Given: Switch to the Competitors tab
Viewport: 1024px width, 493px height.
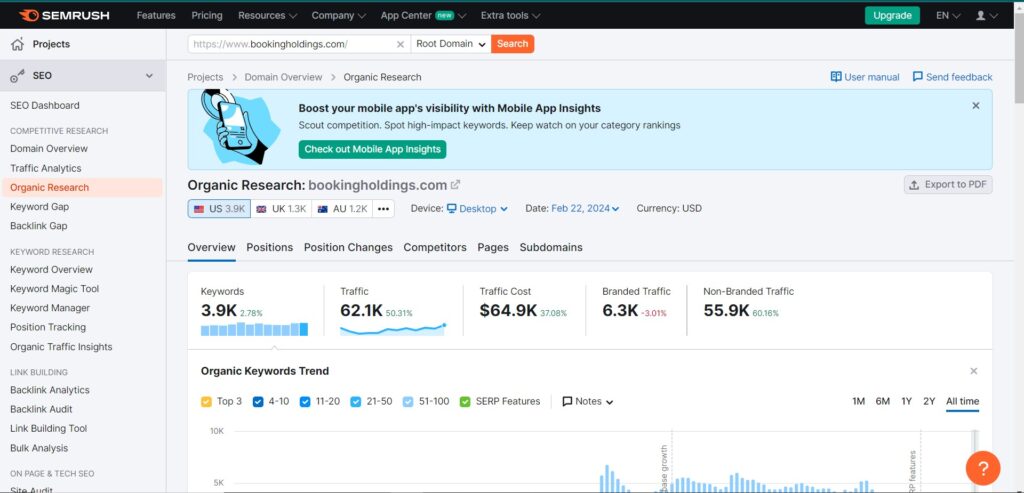Looking at the screenshot, I should (x=435, y=247).
